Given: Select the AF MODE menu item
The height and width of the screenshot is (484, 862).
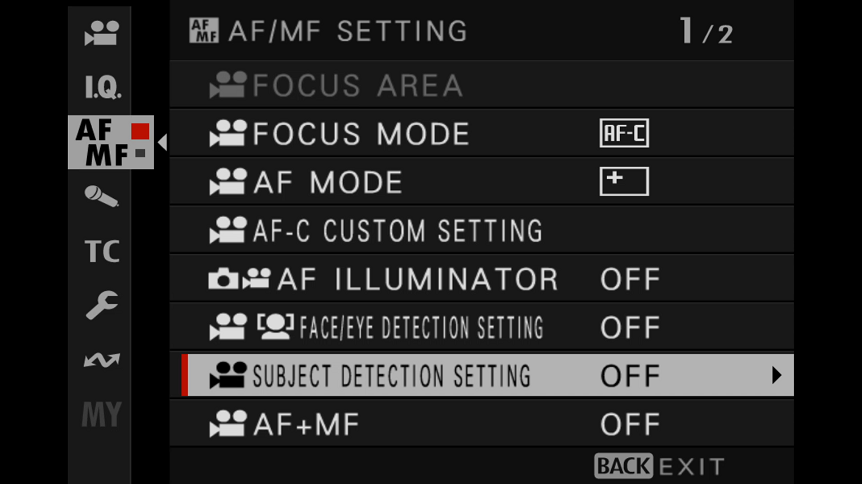Looking at the screenshot, I should click(x=482, y=182).
